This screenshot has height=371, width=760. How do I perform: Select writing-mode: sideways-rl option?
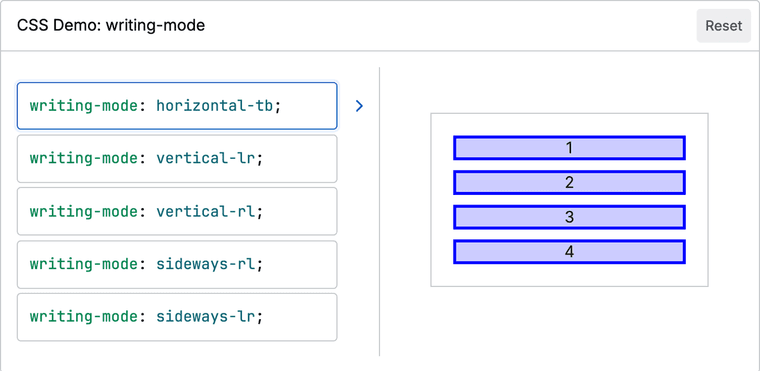177,264
